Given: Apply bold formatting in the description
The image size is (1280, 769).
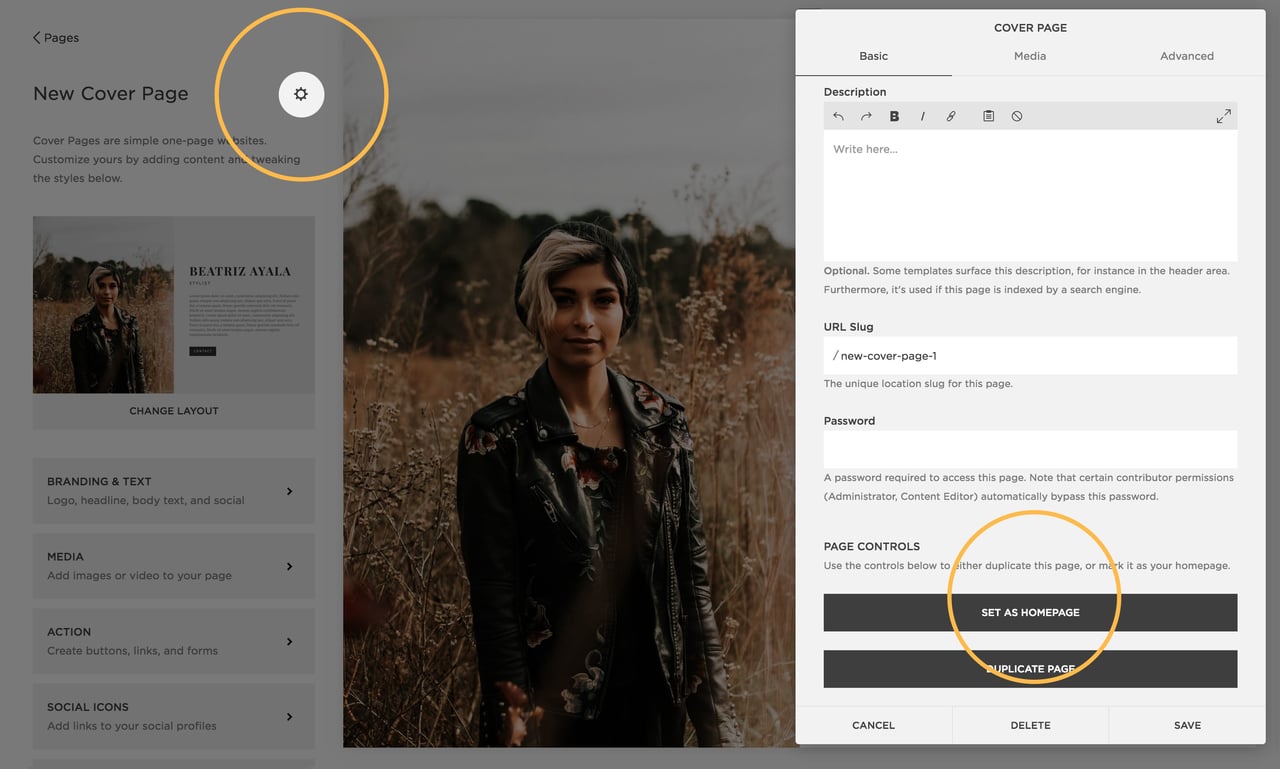Looking at the screenshot, I should [x=894, y=116].
